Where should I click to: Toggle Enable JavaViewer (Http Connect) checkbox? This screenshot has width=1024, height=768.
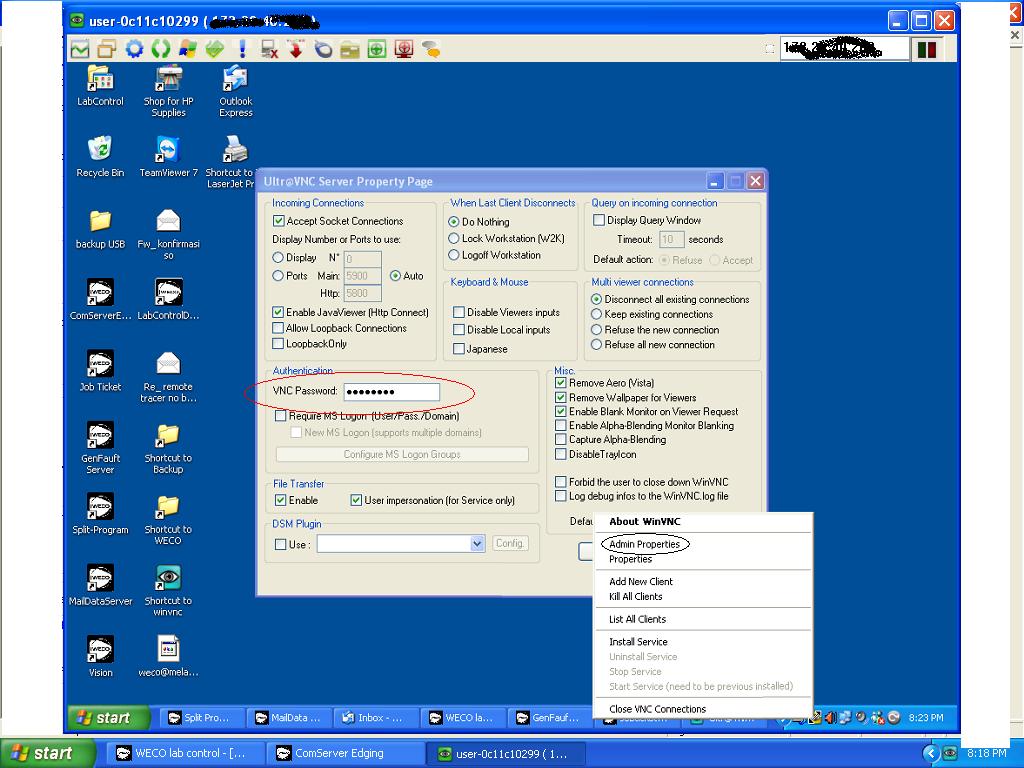point(278,312)
